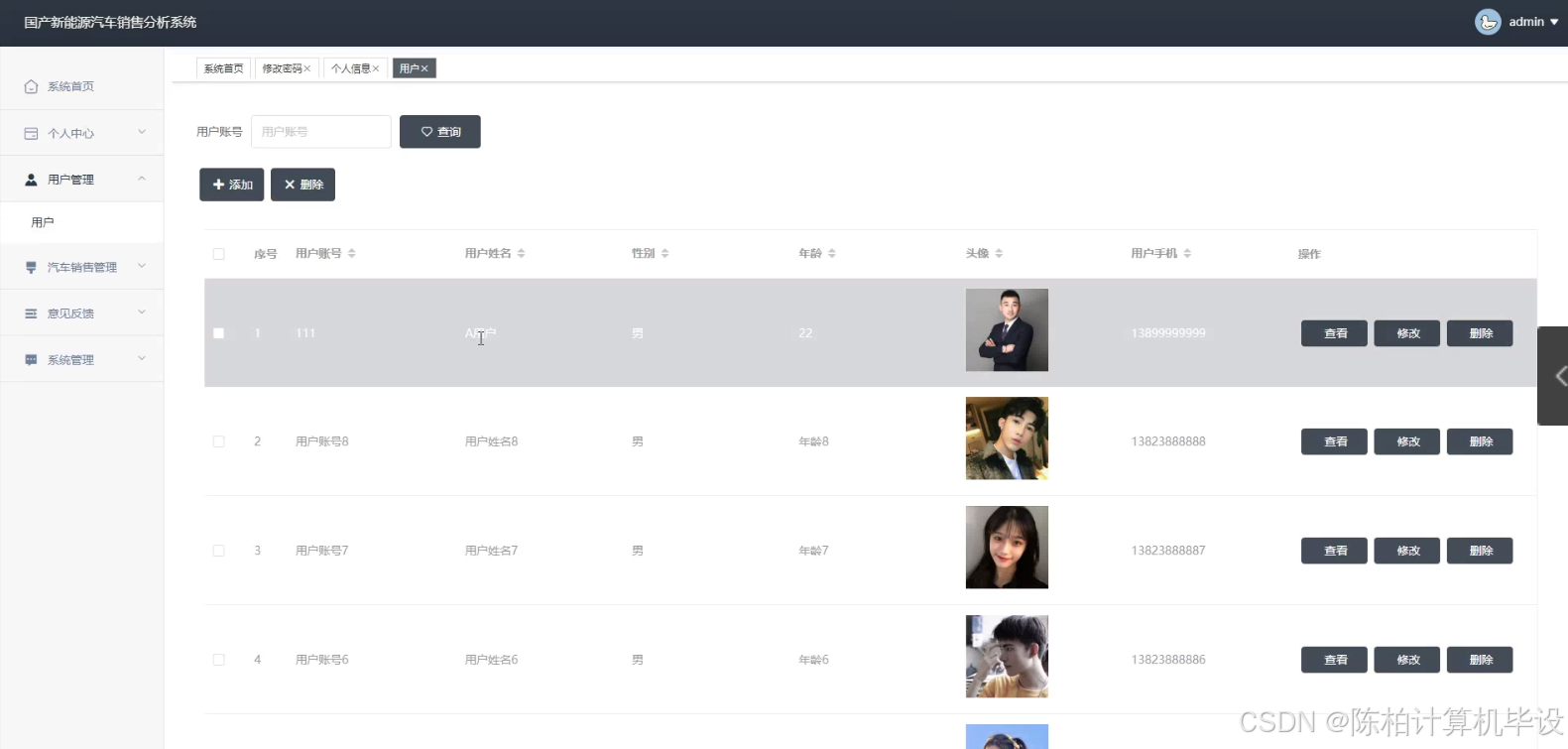Expand the 系统管理 chevron
The height and width of the screenshot is (749, 1568).
pyautogui.click(x=142, y=358)
